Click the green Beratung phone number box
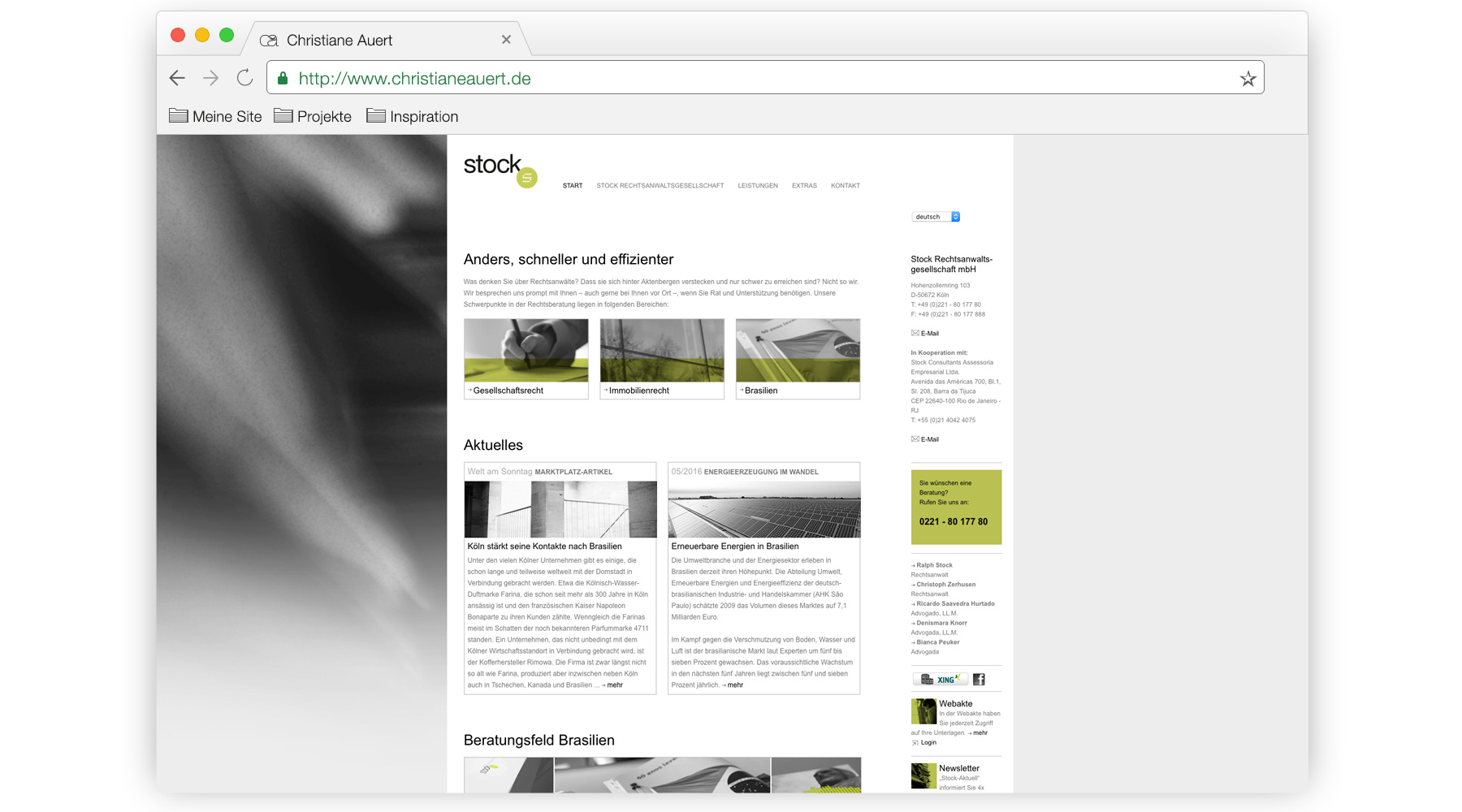1462x812 pixels. (x=956, y=507)
